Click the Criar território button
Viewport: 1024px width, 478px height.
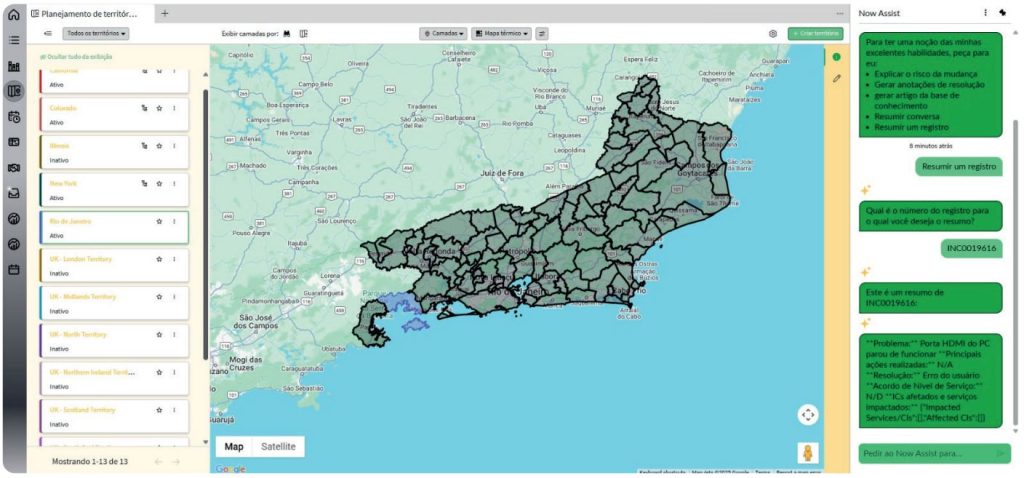(x=815, y=33)
